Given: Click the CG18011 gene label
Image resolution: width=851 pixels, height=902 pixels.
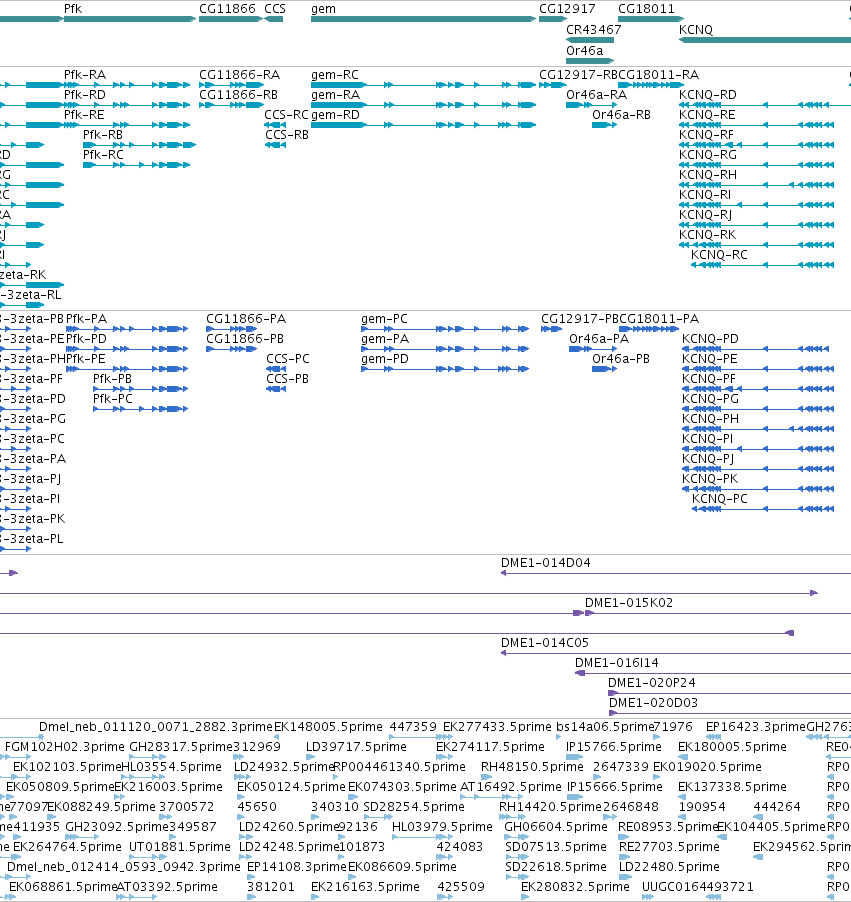Looking at the screenshot, I should coord(646,9).
